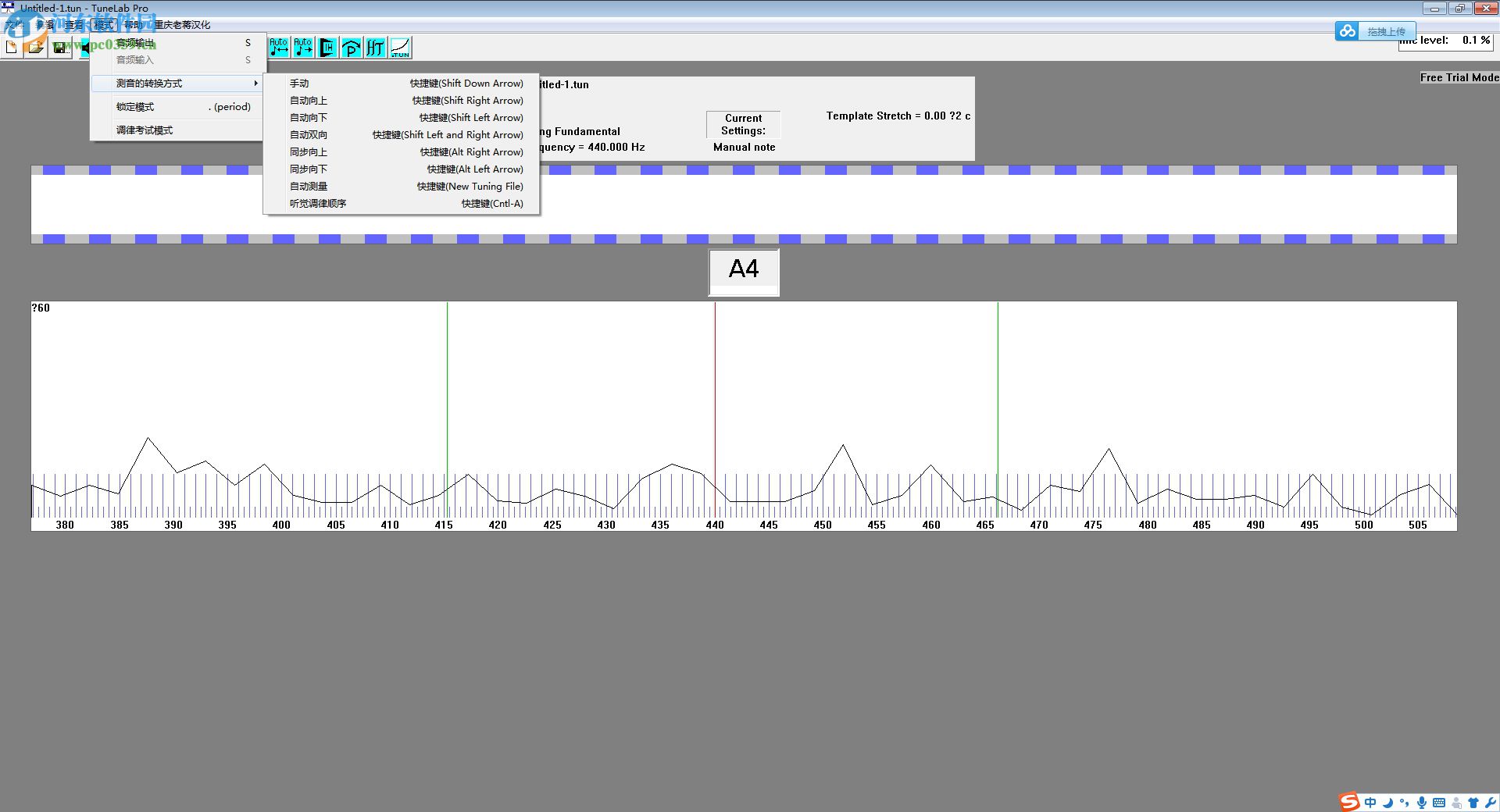The height and width of the screenshot is (812, 1500).
Task: Toggle 锁定模式 (period) menu item
Action: [x=177, y=107]
